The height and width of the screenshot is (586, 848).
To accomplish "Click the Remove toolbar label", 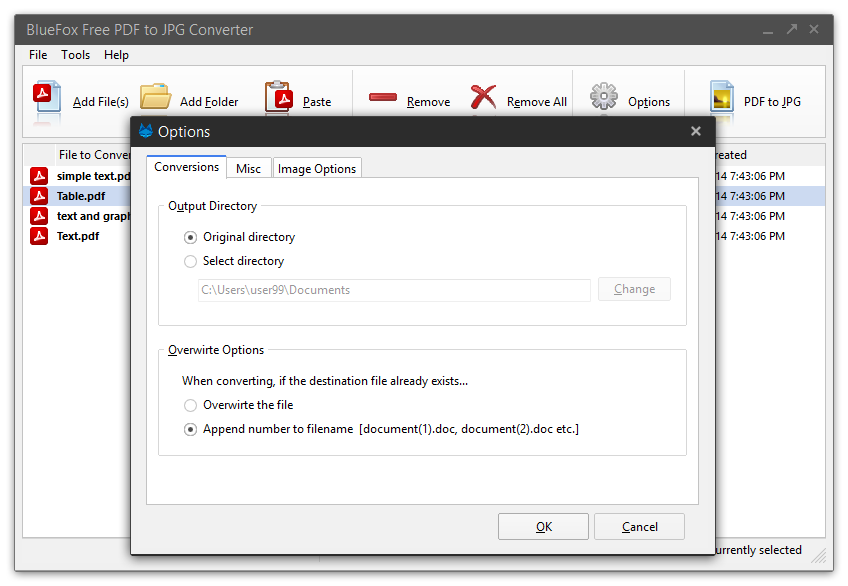I will (x=428, y=102).
